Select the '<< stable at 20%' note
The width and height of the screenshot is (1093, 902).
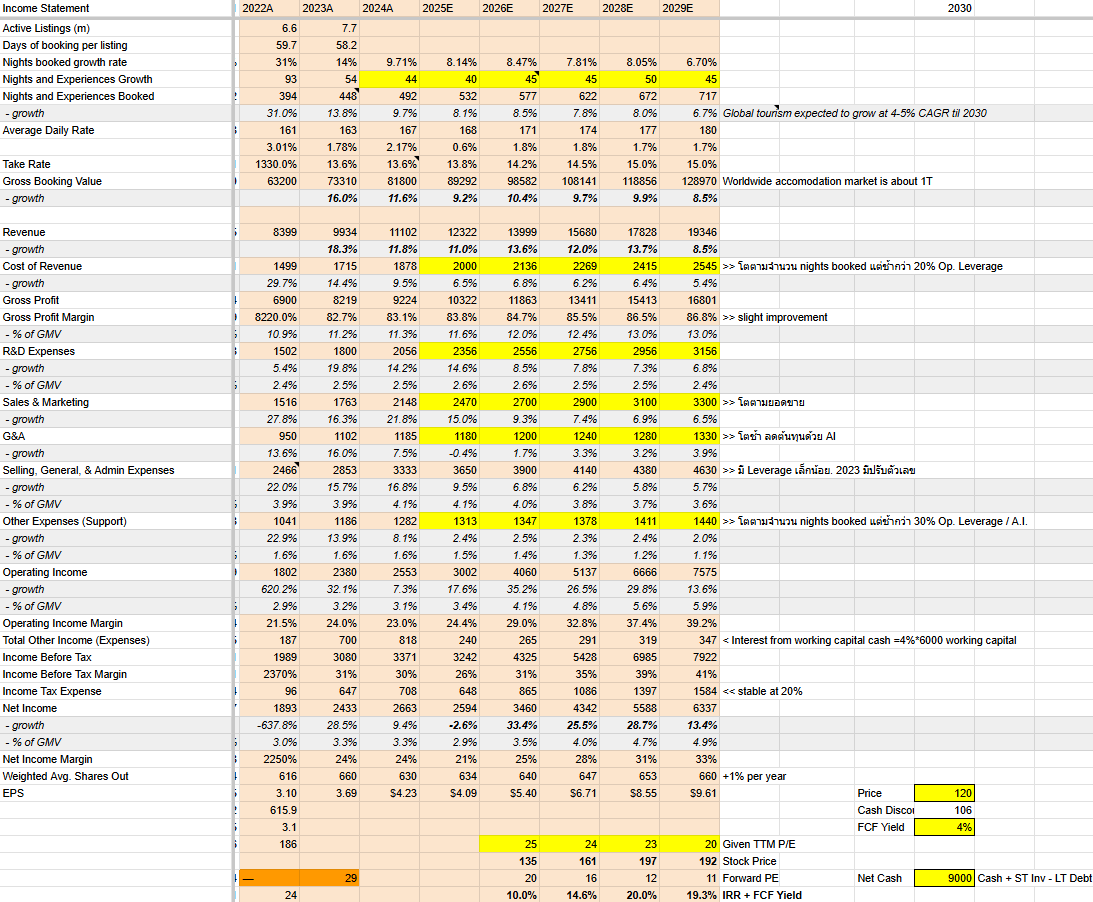(x=763, y=691)
